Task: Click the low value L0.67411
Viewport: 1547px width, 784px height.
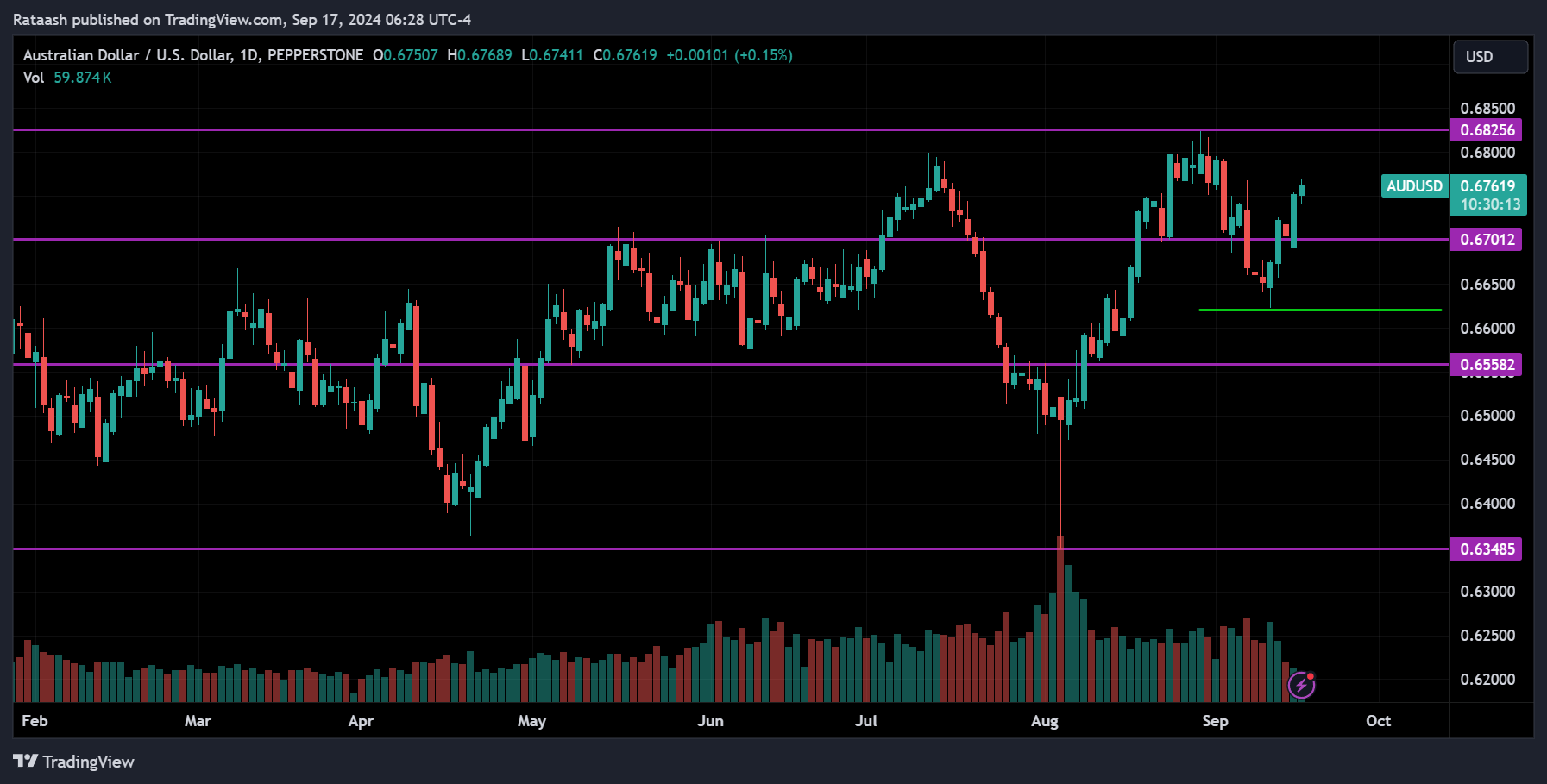Action: pos(552,55)
